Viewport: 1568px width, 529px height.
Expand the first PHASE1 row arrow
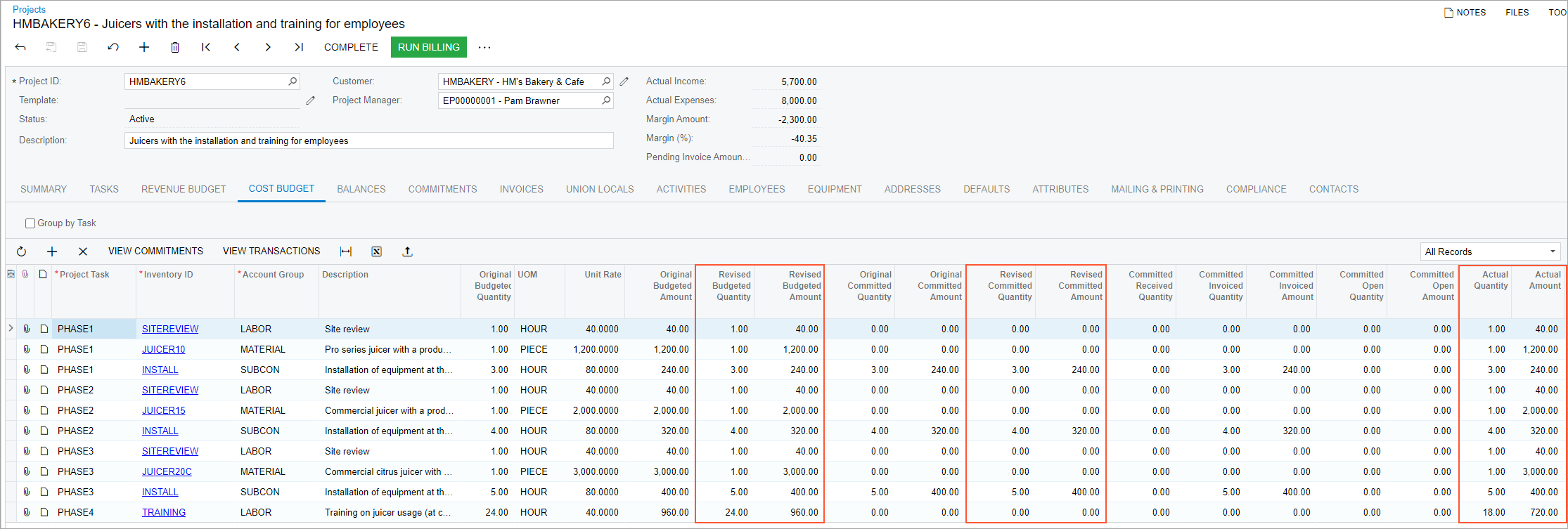11,328
